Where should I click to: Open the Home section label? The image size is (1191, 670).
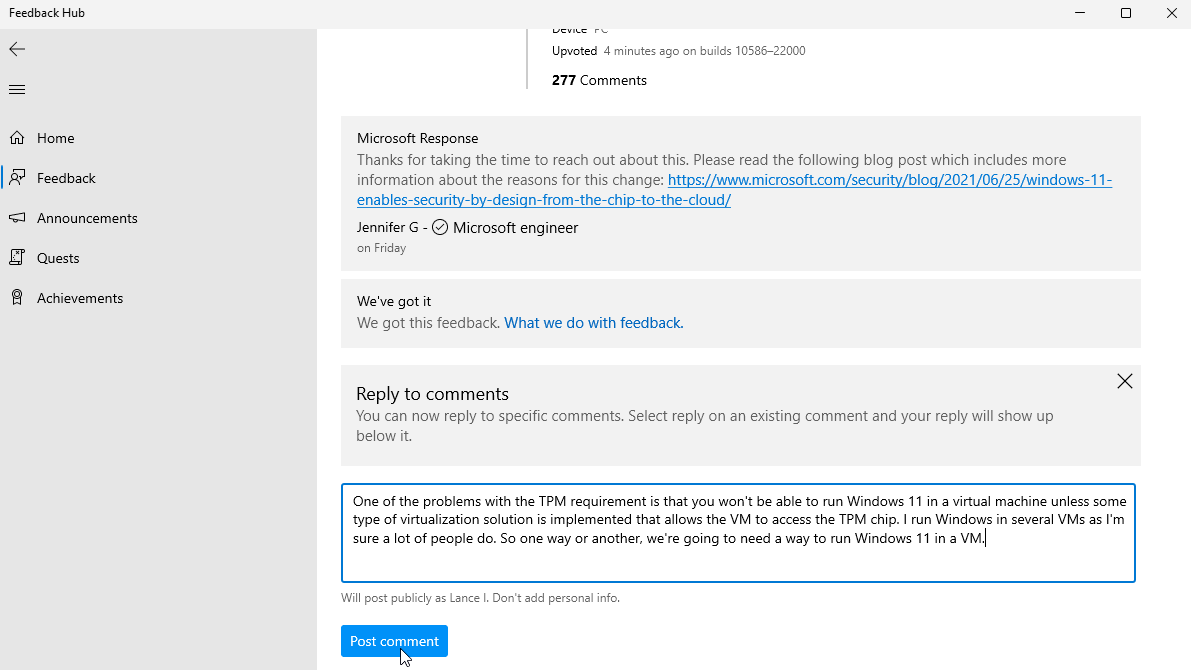pyautogui.click(x=55, y=138)
